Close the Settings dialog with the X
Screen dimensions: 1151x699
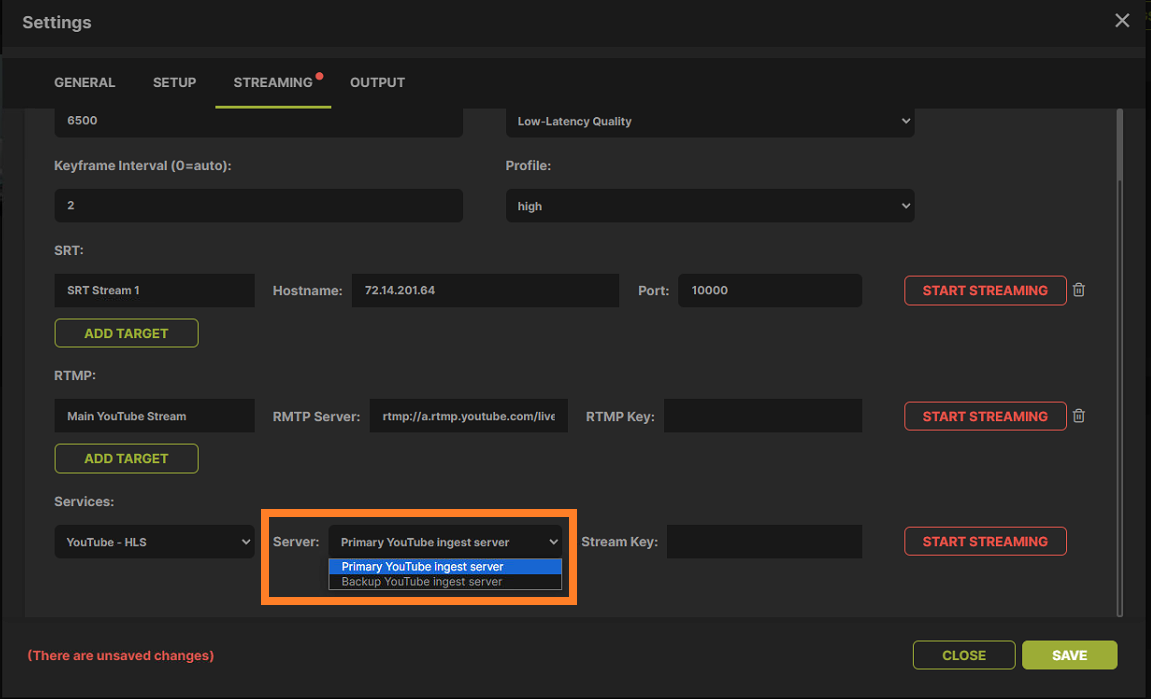click(x=1122, y=21)
